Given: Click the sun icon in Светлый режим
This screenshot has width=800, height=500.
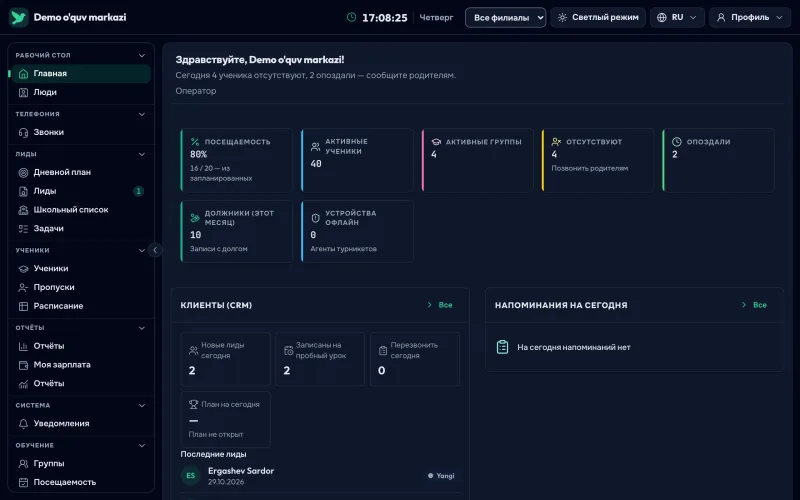Looking at the screenshot, I should click(x=562, y=17).
